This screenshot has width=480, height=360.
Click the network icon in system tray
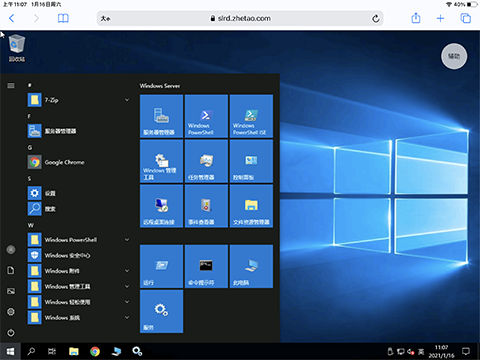tap(401, 352)
